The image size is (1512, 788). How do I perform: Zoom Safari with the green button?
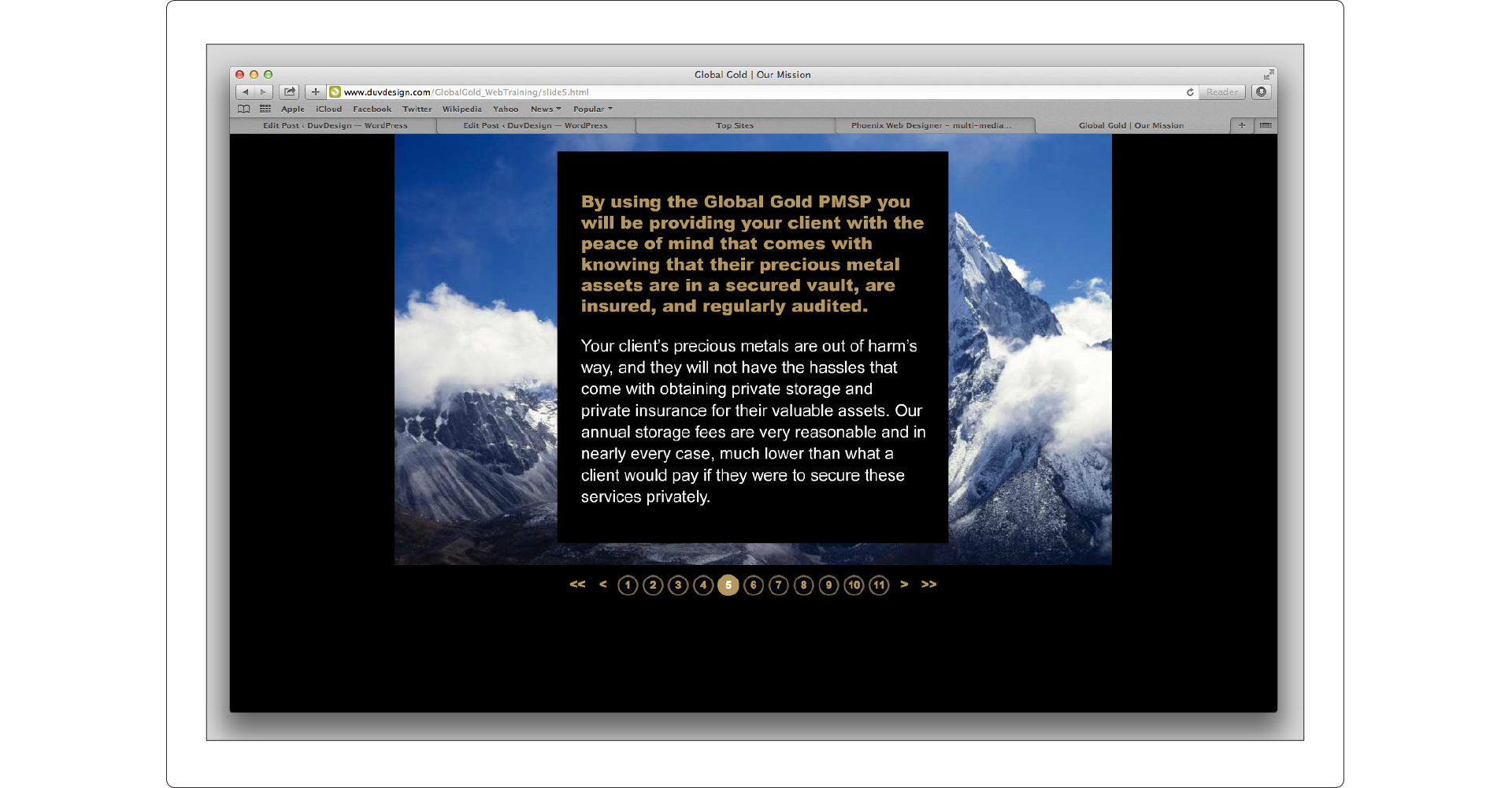click(x=268, y=75)
